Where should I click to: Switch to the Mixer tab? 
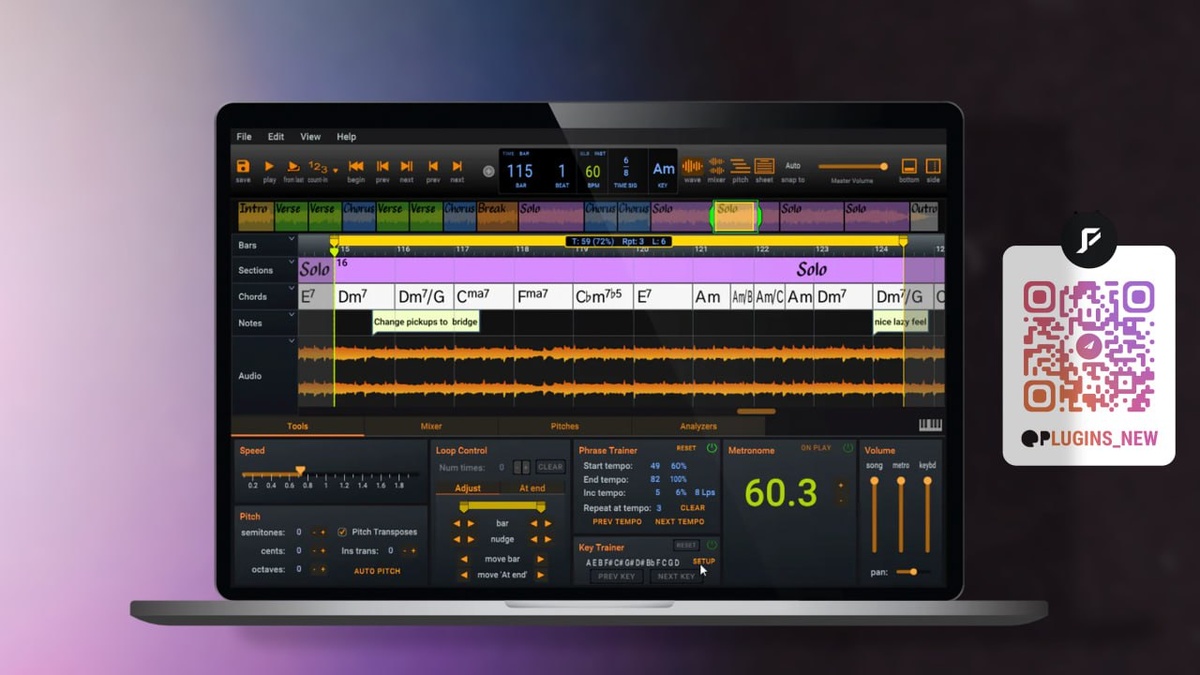431,426
